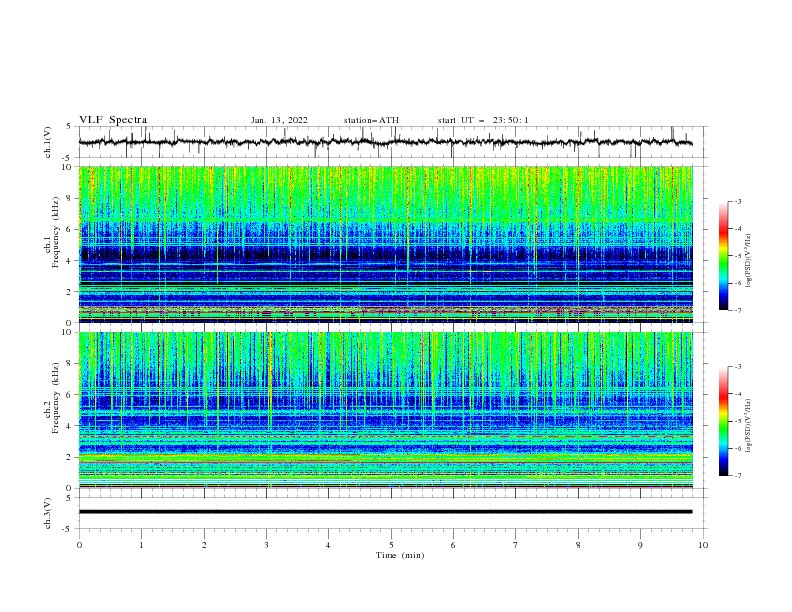Click the ch.3(V) flat waveform trace

[385, 512]
